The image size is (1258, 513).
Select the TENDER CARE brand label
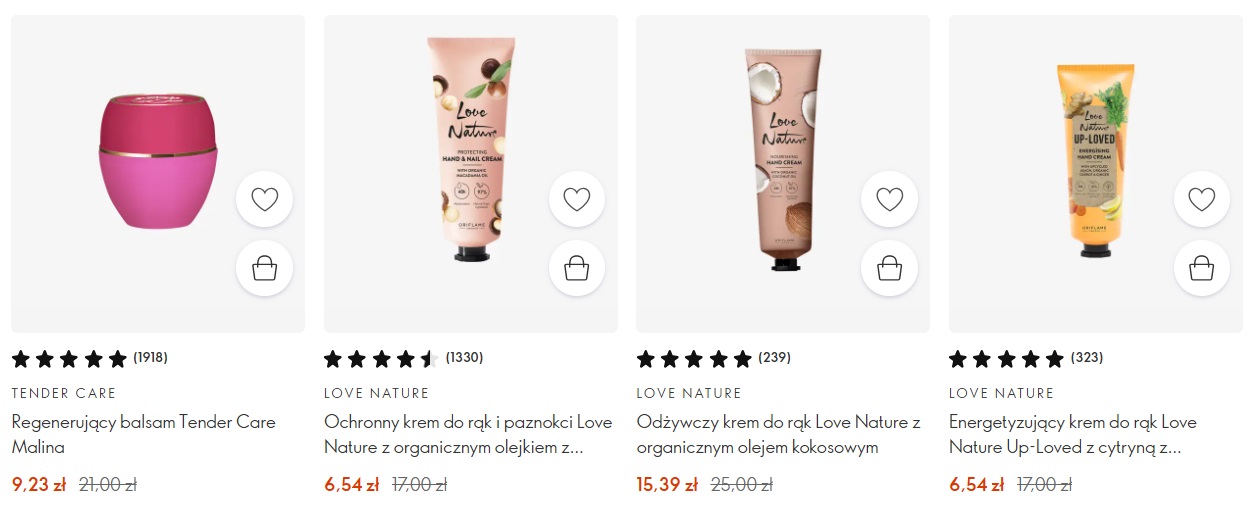[64, 393]
